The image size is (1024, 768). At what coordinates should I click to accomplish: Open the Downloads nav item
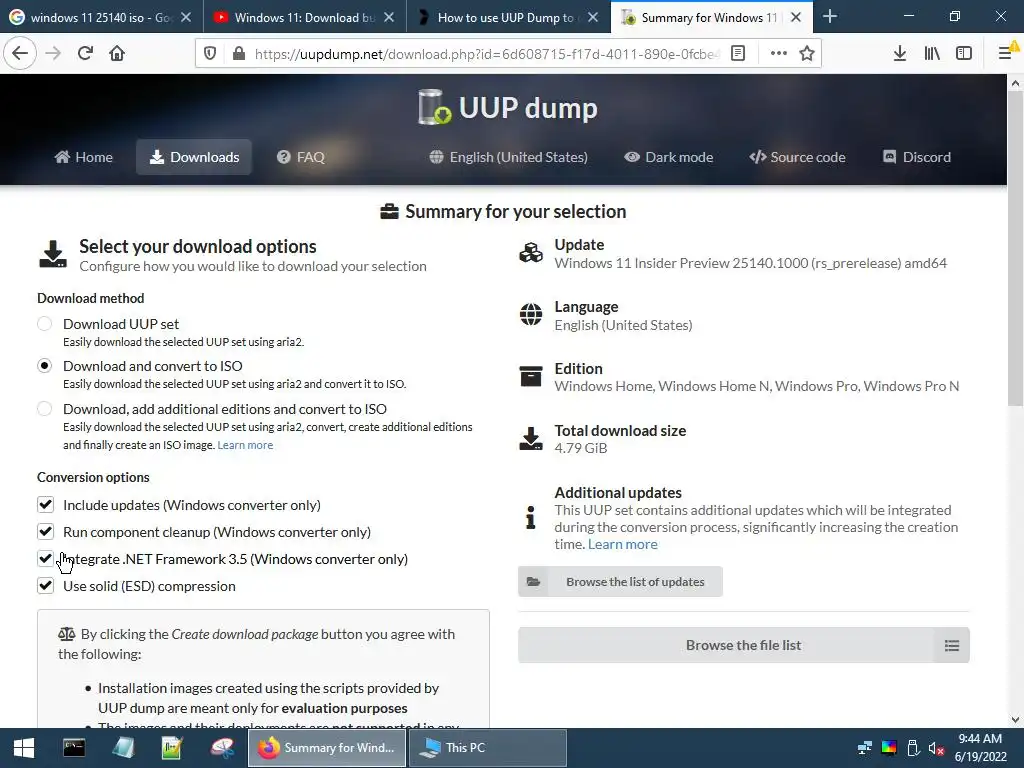click(x=194, y=157)
